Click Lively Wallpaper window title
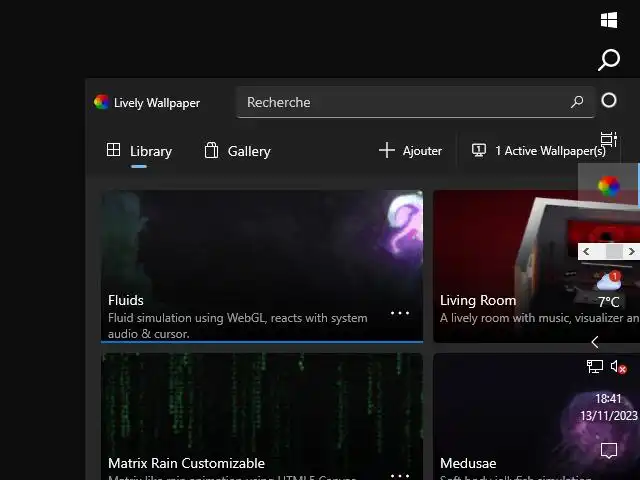The width and height of the screenshot is (640, 480). click(157, 102)
